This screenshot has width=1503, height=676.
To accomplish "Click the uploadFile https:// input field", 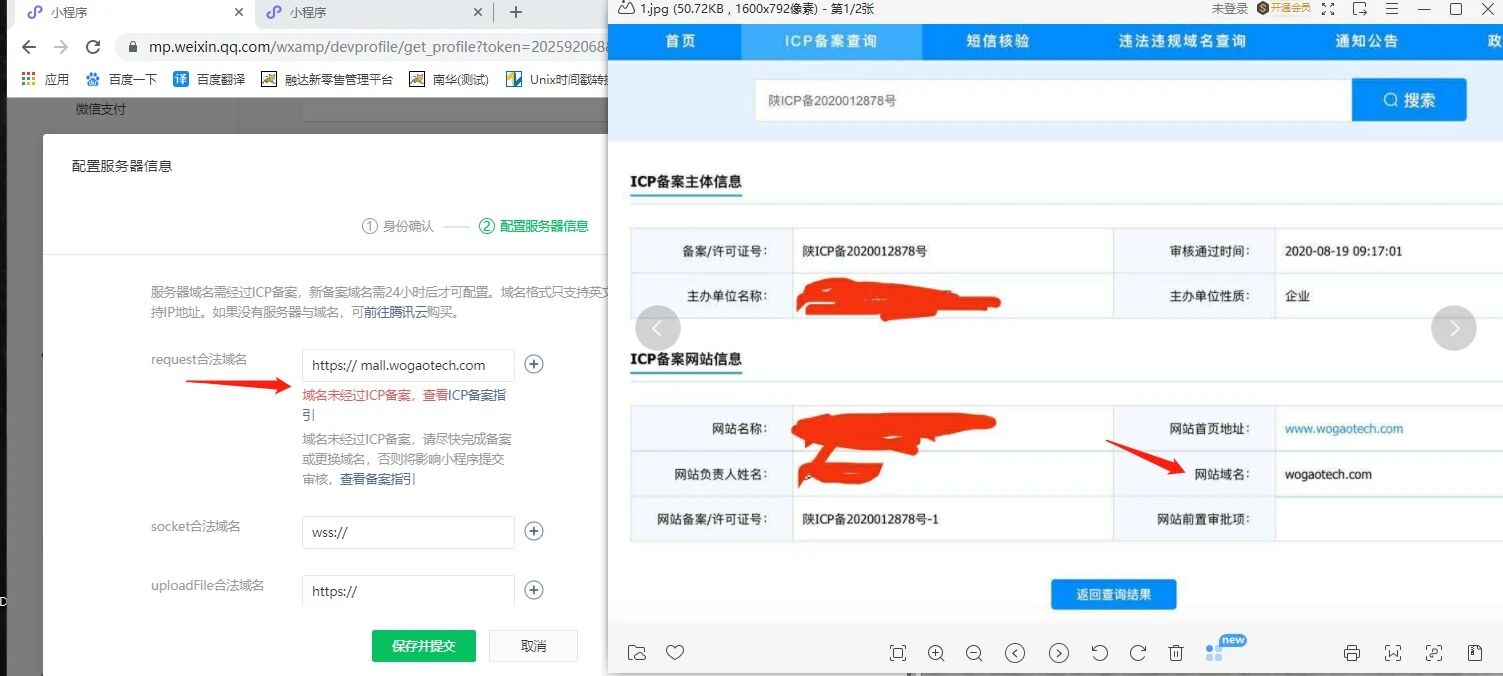I will (408, 591).
